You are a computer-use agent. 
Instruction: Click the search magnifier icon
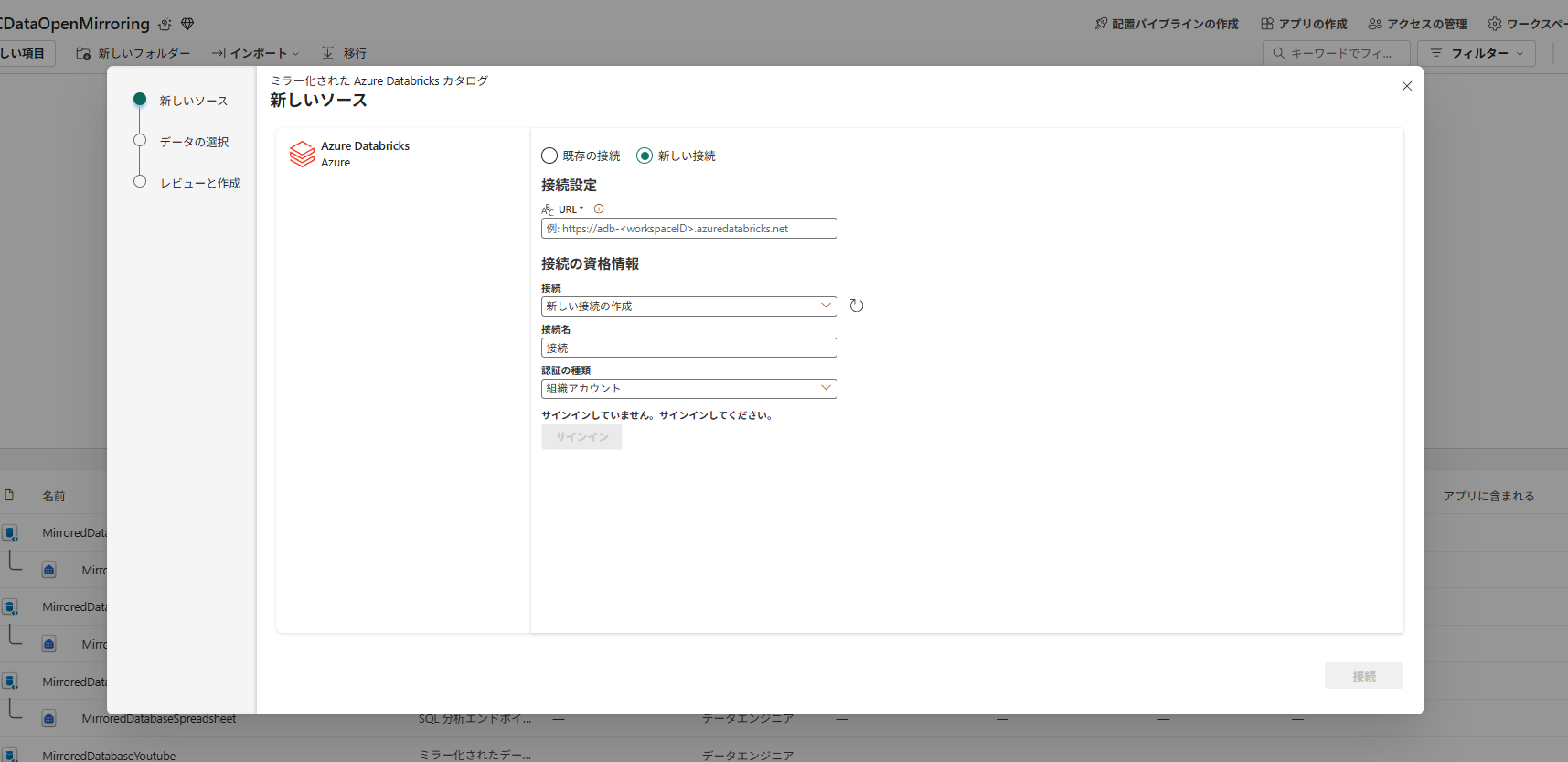1279,53
